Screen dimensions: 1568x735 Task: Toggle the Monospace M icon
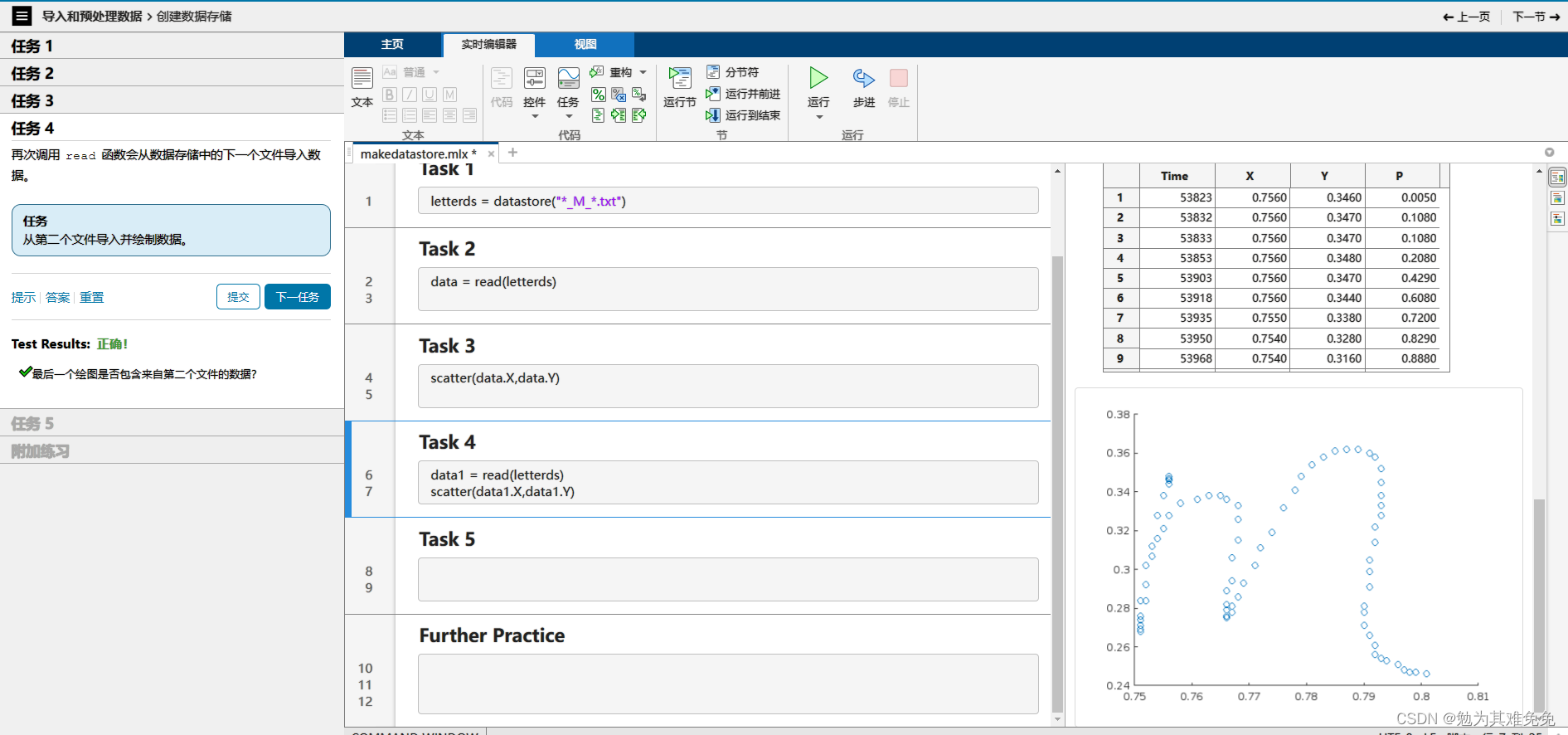pyautogui.click(x=449, y=95)
